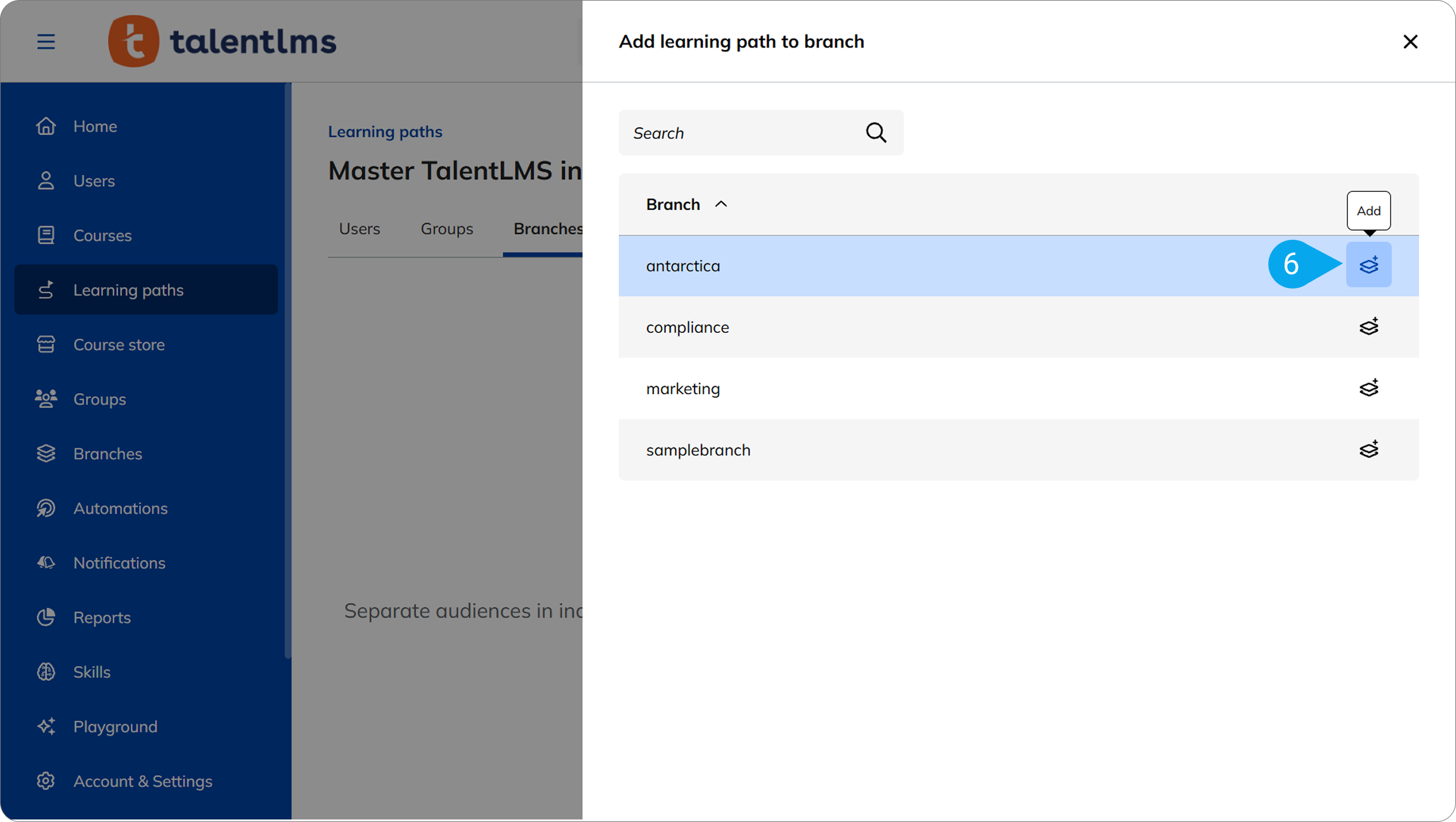Click the Home house icon
Viewport: 1456px width, 822px height.
(46, 126)
